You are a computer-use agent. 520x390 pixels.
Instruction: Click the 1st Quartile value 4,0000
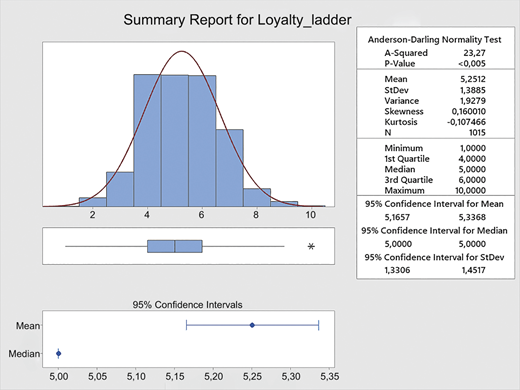click(x=472, y=159)
